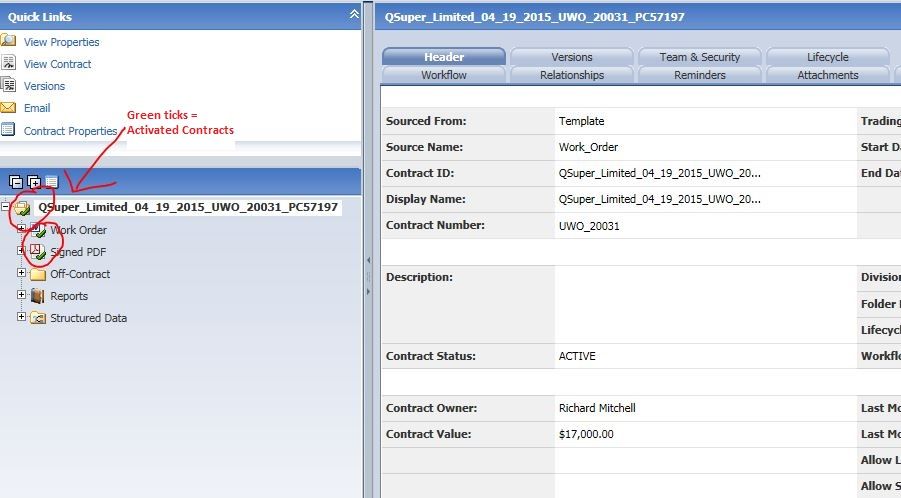
Task: Click the View Properties icon
Action: pos(8,41)
